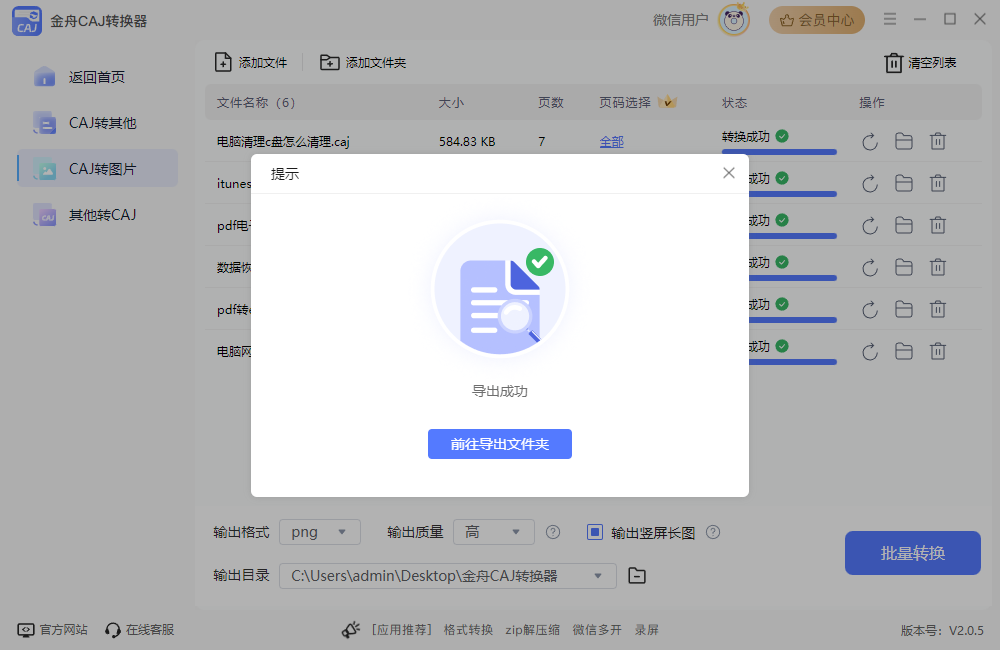Open output folder for 电脑清理c盘怎么清理.caj
The height and width of the screenshot is (650, 1000).
click(x=904, y=141)
